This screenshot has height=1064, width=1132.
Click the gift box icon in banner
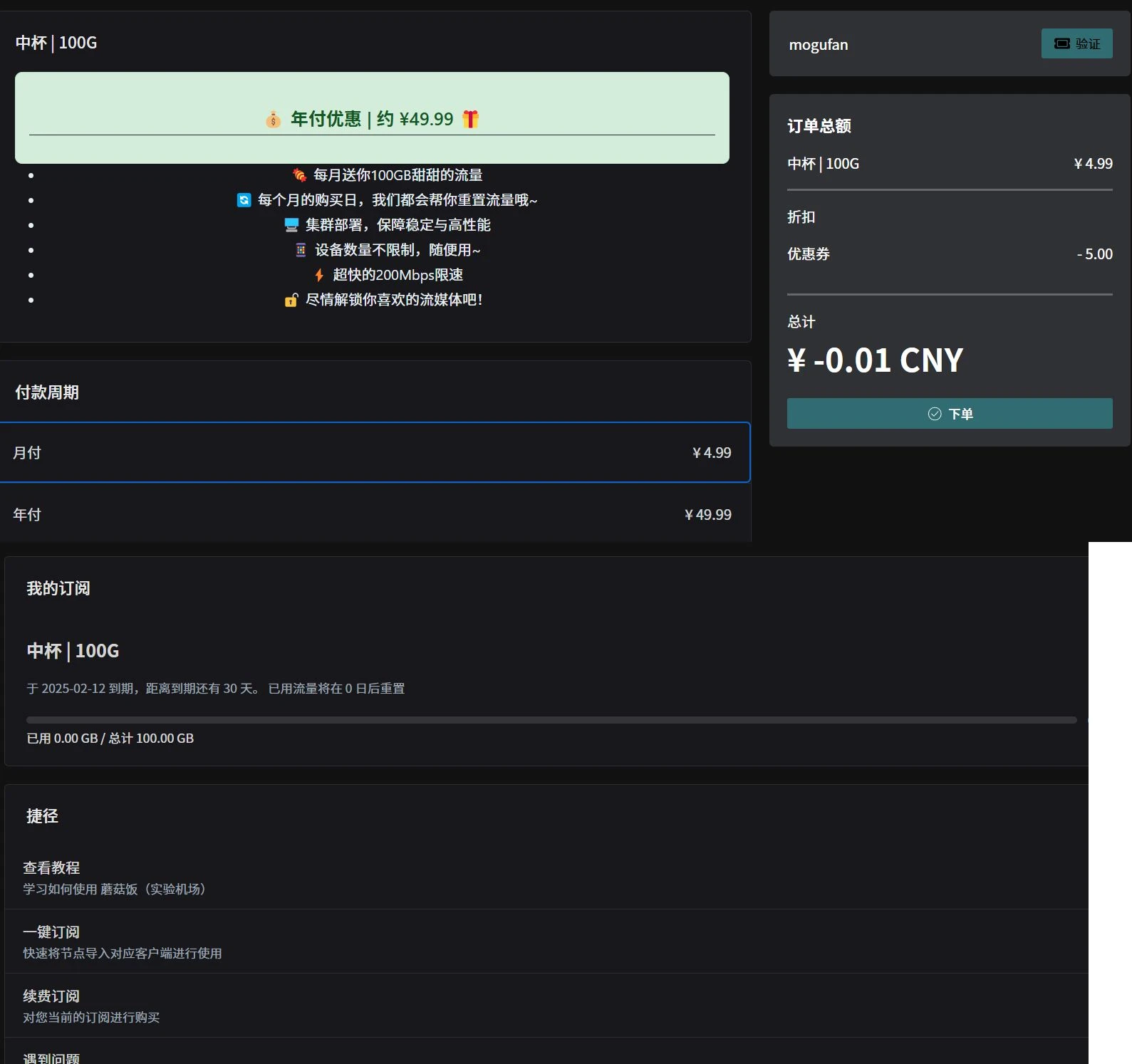pyautogui.click(x=470, y=119)
